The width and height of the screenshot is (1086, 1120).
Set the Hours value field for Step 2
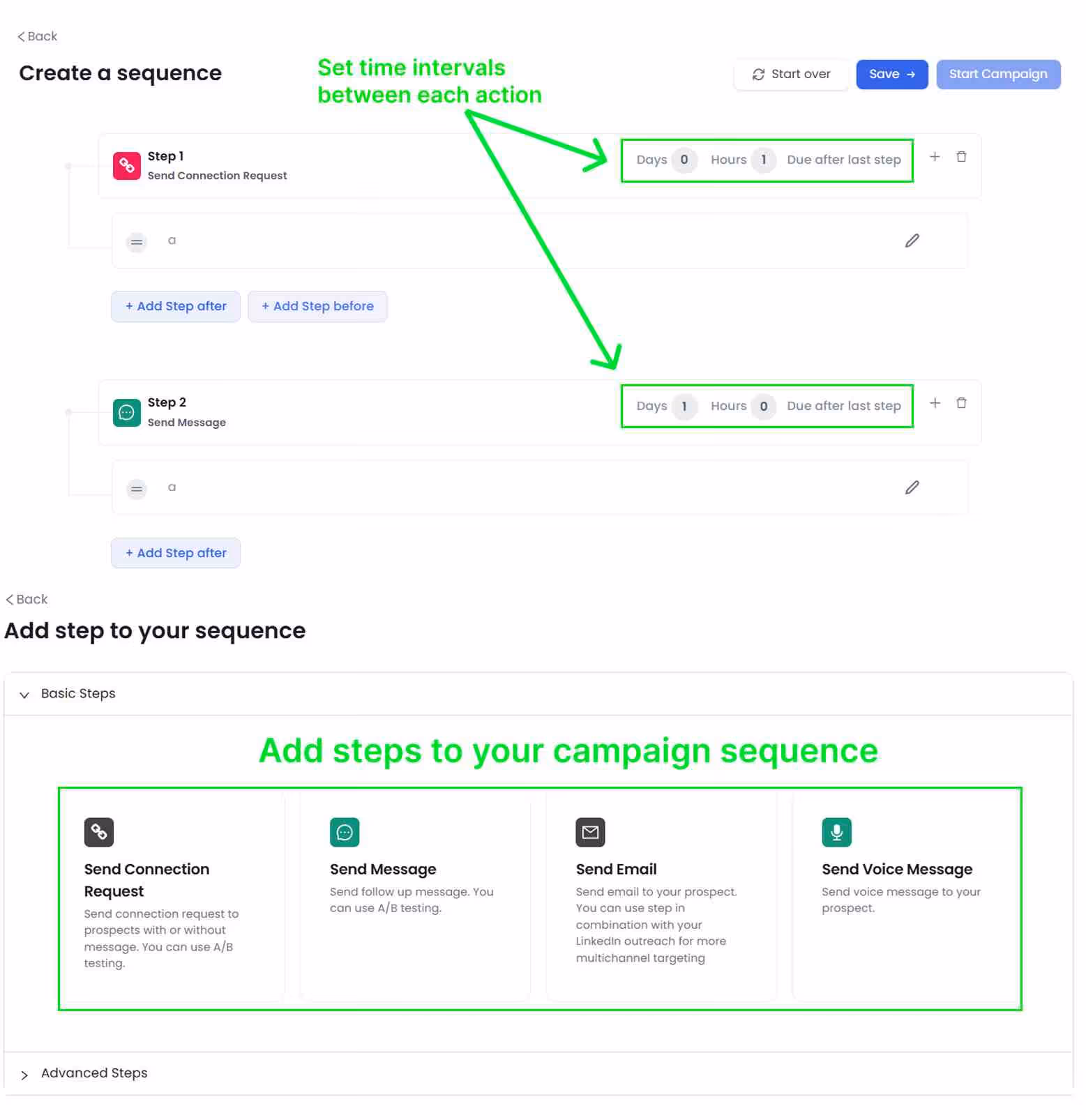[764, 406]
